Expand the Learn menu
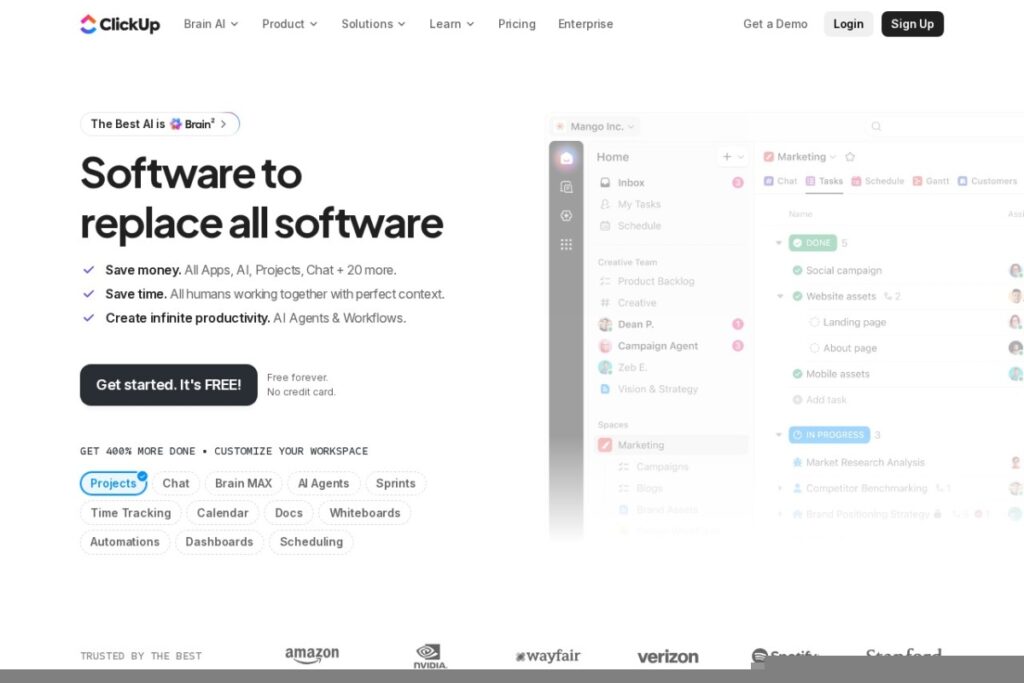The image size is (1024, 683). [x=451, y=24]
